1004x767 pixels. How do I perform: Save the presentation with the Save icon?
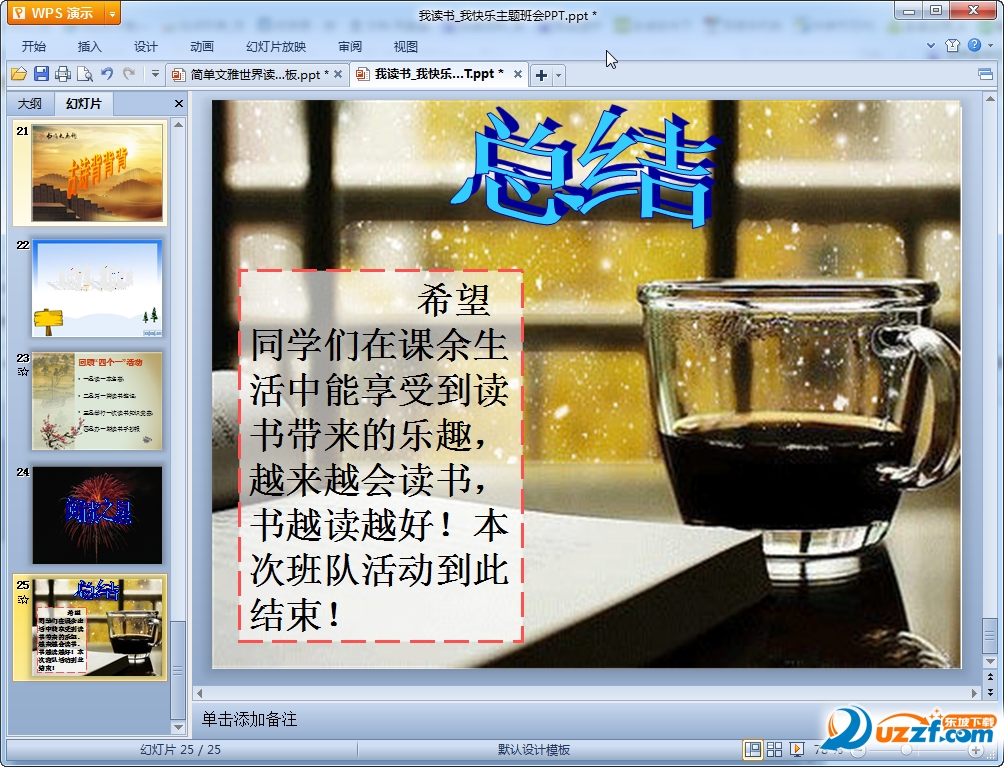41,73
